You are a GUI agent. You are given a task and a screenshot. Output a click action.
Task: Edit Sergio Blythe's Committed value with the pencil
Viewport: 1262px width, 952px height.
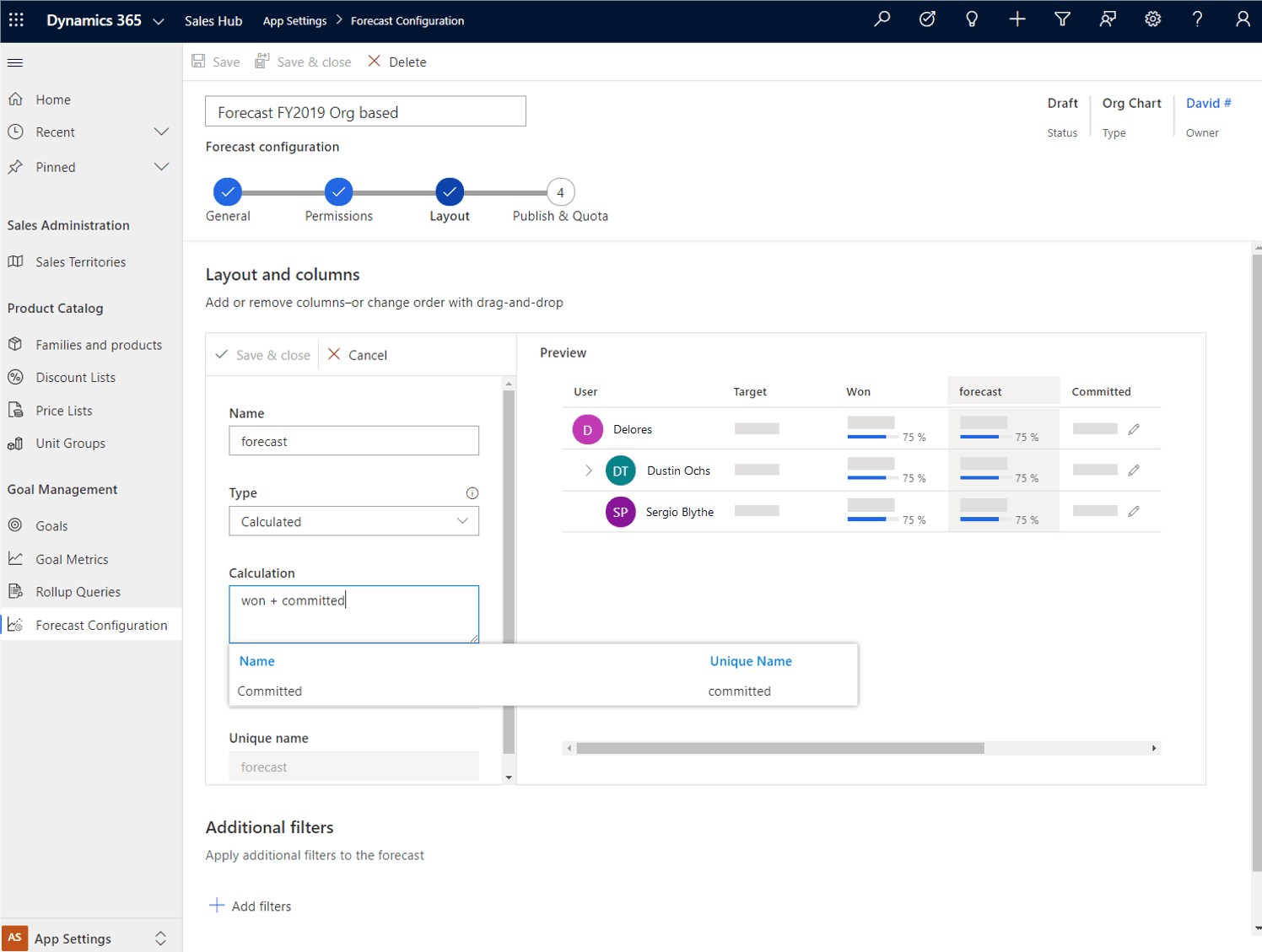click(x=1134, y=511)
